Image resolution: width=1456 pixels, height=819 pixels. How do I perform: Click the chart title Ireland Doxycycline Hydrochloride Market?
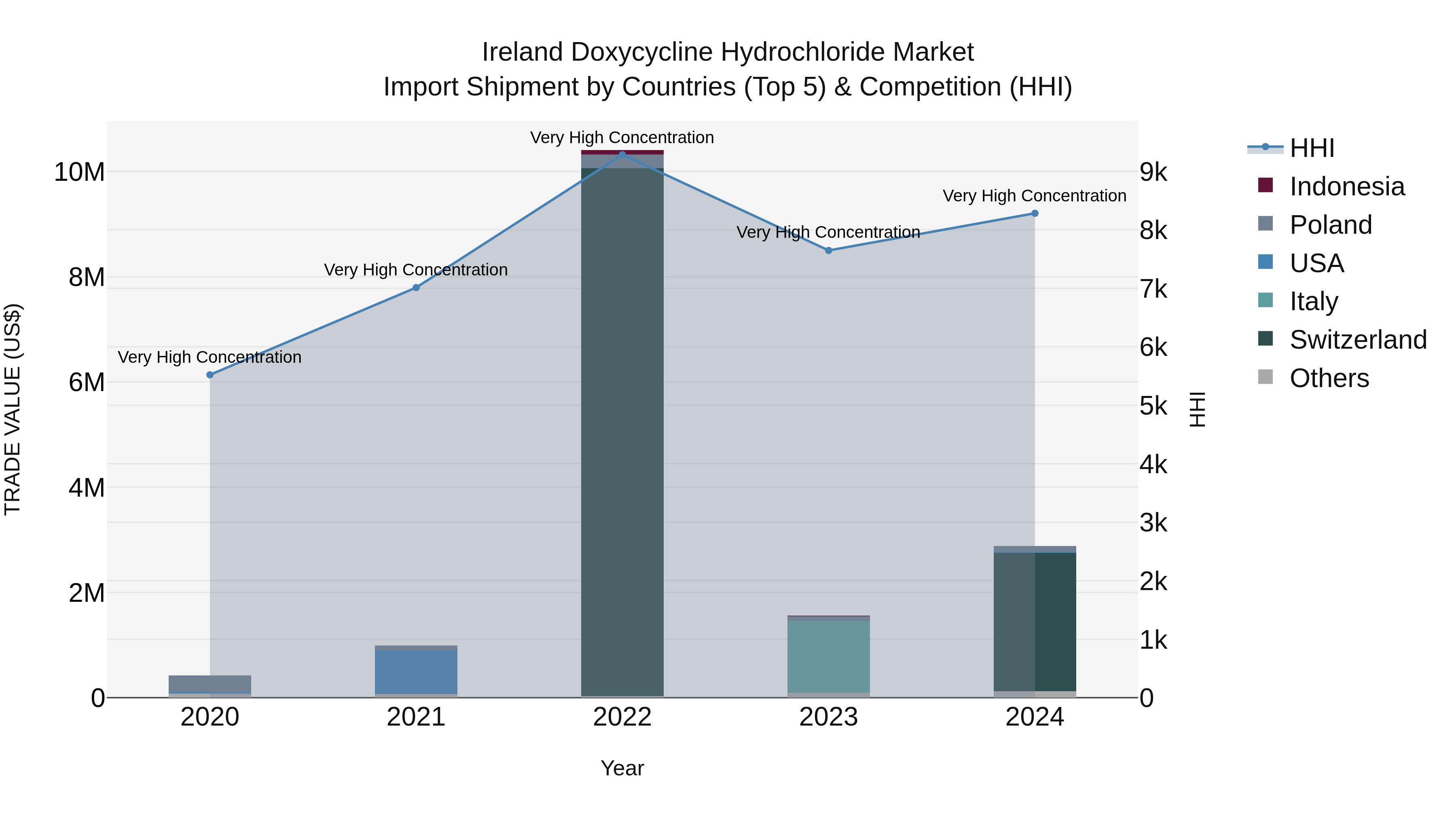(x=728, y=52)
